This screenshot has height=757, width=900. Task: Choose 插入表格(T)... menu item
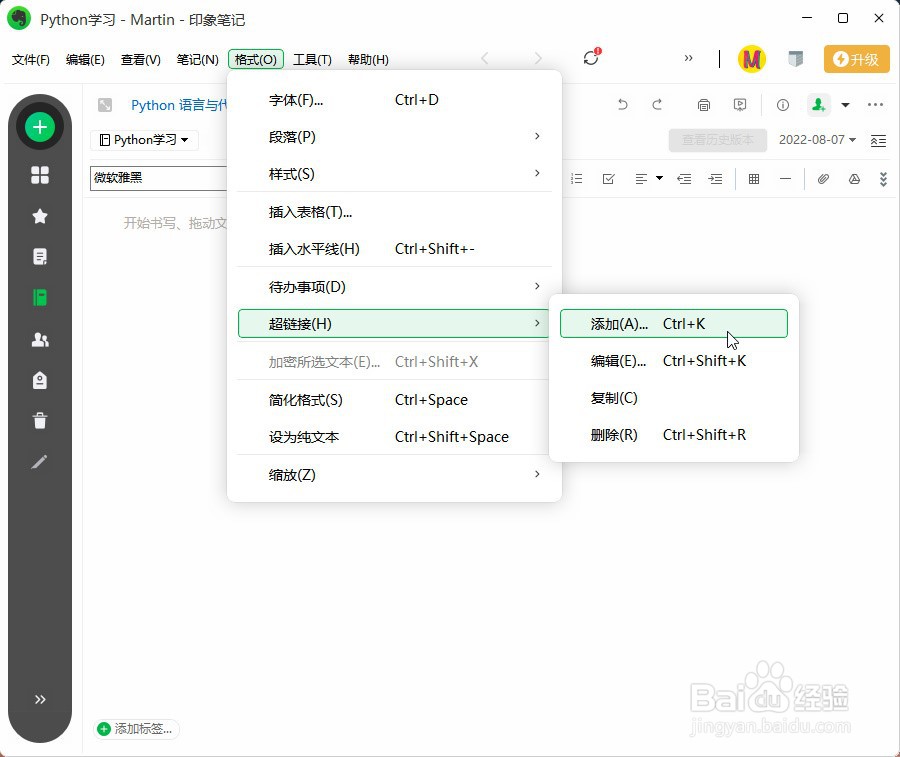pyautogui.click(x=394, y=212)
